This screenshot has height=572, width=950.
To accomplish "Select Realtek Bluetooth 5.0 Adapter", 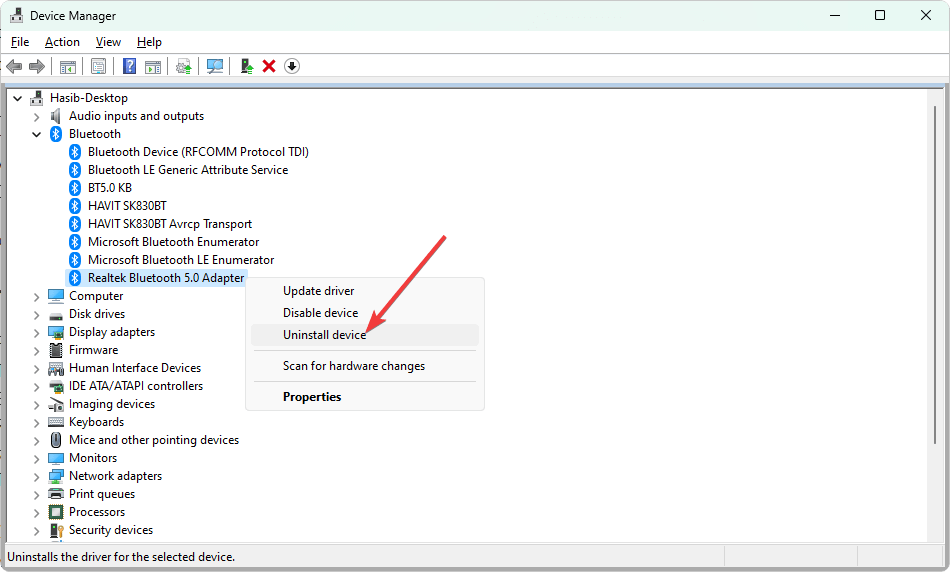I will 166,278.
